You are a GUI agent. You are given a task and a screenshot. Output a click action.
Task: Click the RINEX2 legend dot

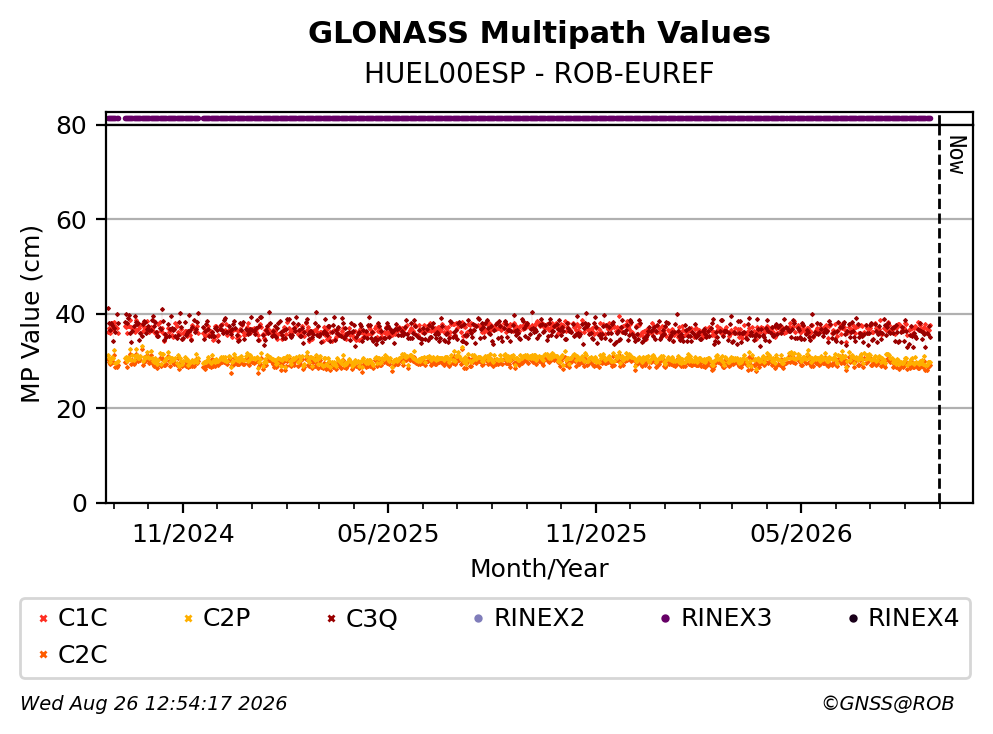coord(479,619)
